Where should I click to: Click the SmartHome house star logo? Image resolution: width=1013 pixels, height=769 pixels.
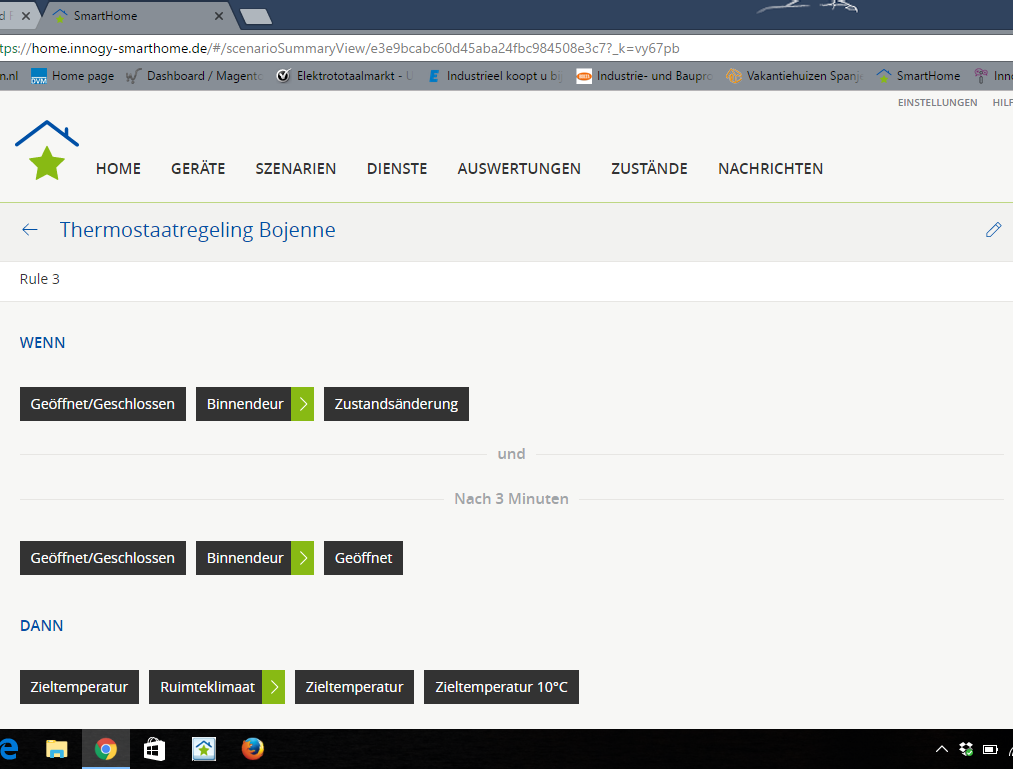(x=46, y=151)
